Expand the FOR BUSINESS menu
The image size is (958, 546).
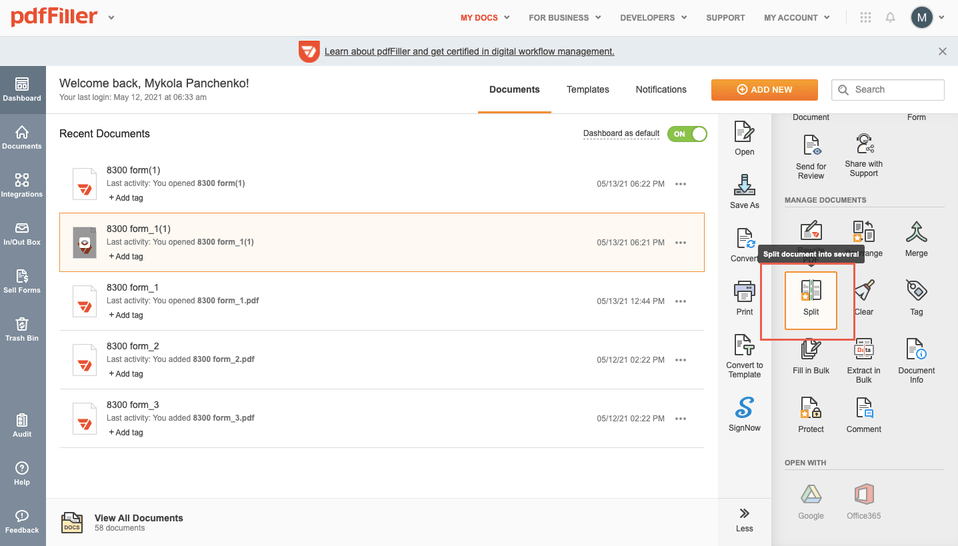click(565, 18)
